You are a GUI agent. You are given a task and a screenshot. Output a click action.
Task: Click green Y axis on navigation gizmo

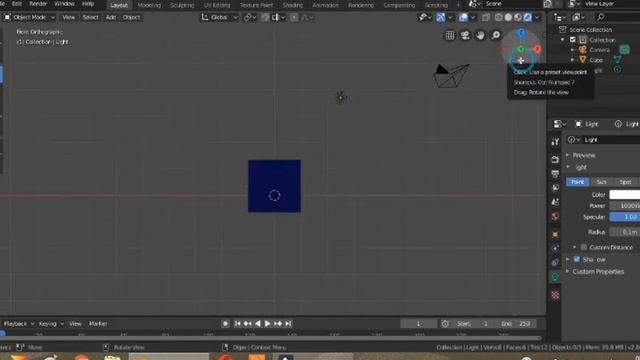521,49
